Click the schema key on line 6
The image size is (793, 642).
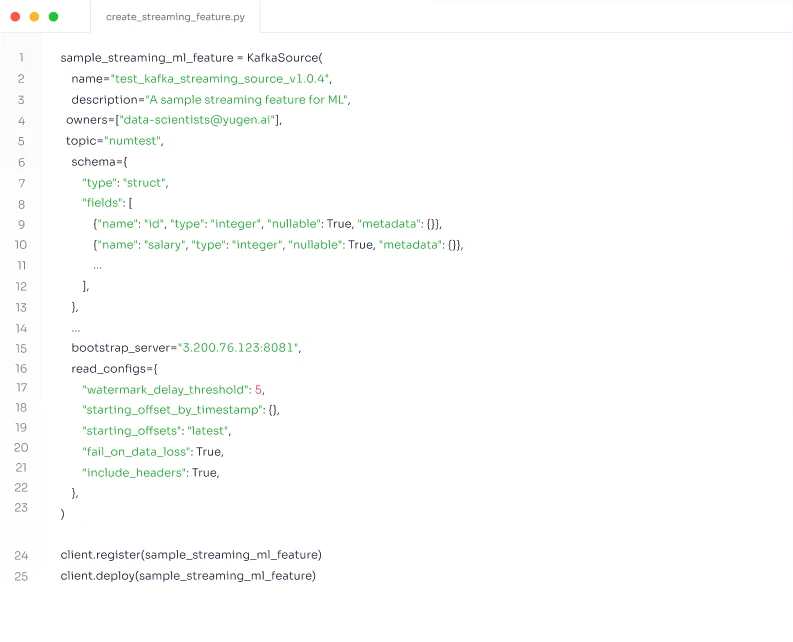point(94,162)
